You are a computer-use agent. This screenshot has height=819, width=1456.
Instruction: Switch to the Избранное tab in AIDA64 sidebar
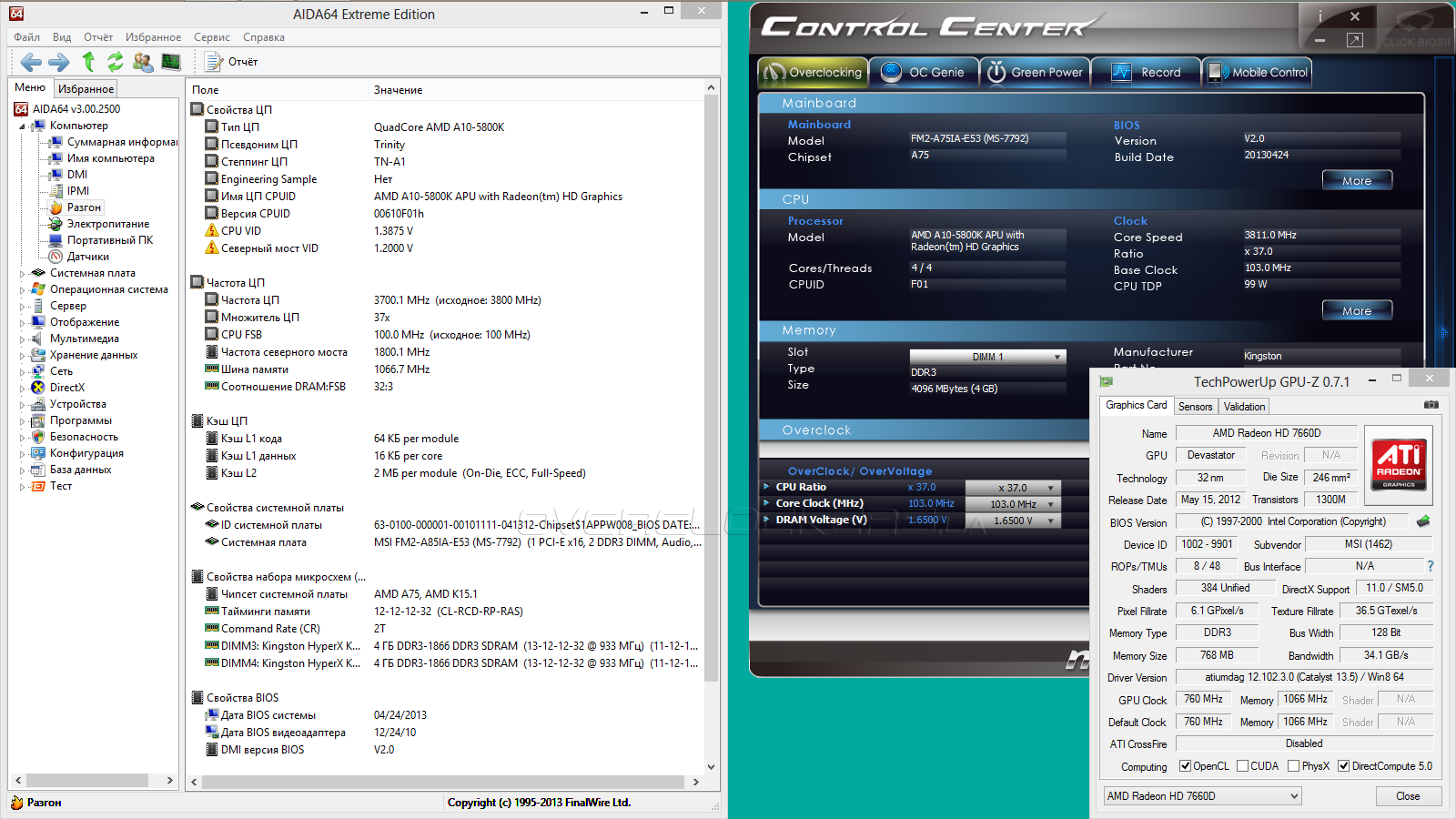(x=86, y=88)
